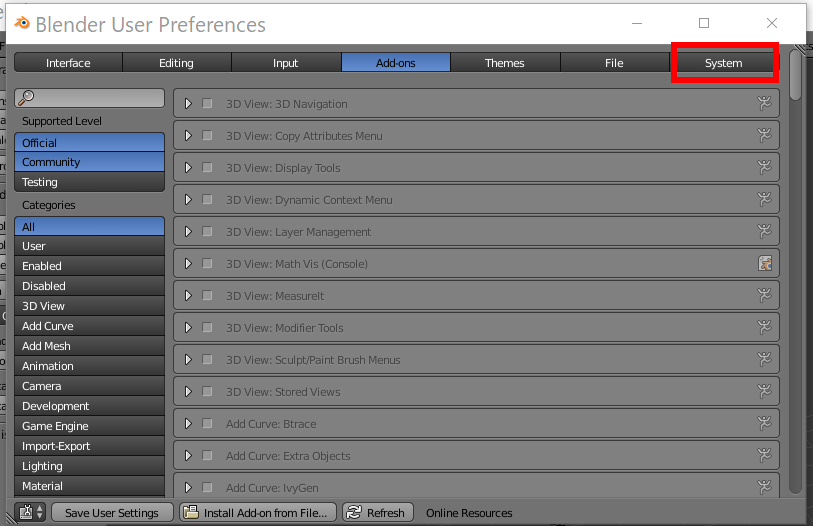Select the Enabled category filter
The width and height of the screenshot is (813, 526).
point(90,266)
